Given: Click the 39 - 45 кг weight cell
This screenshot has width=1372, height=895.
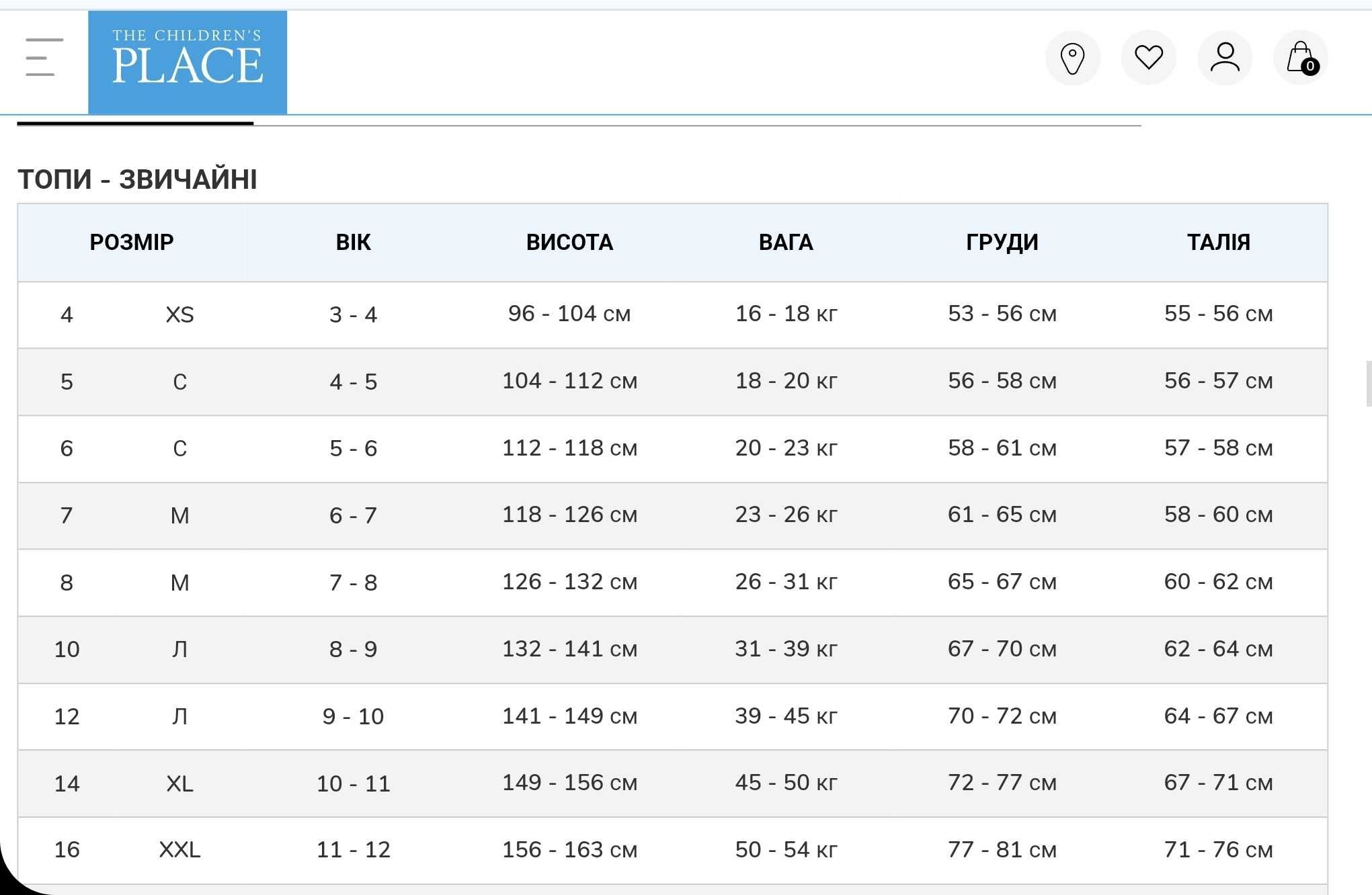Looking at the screenshot, I should 786,716.
